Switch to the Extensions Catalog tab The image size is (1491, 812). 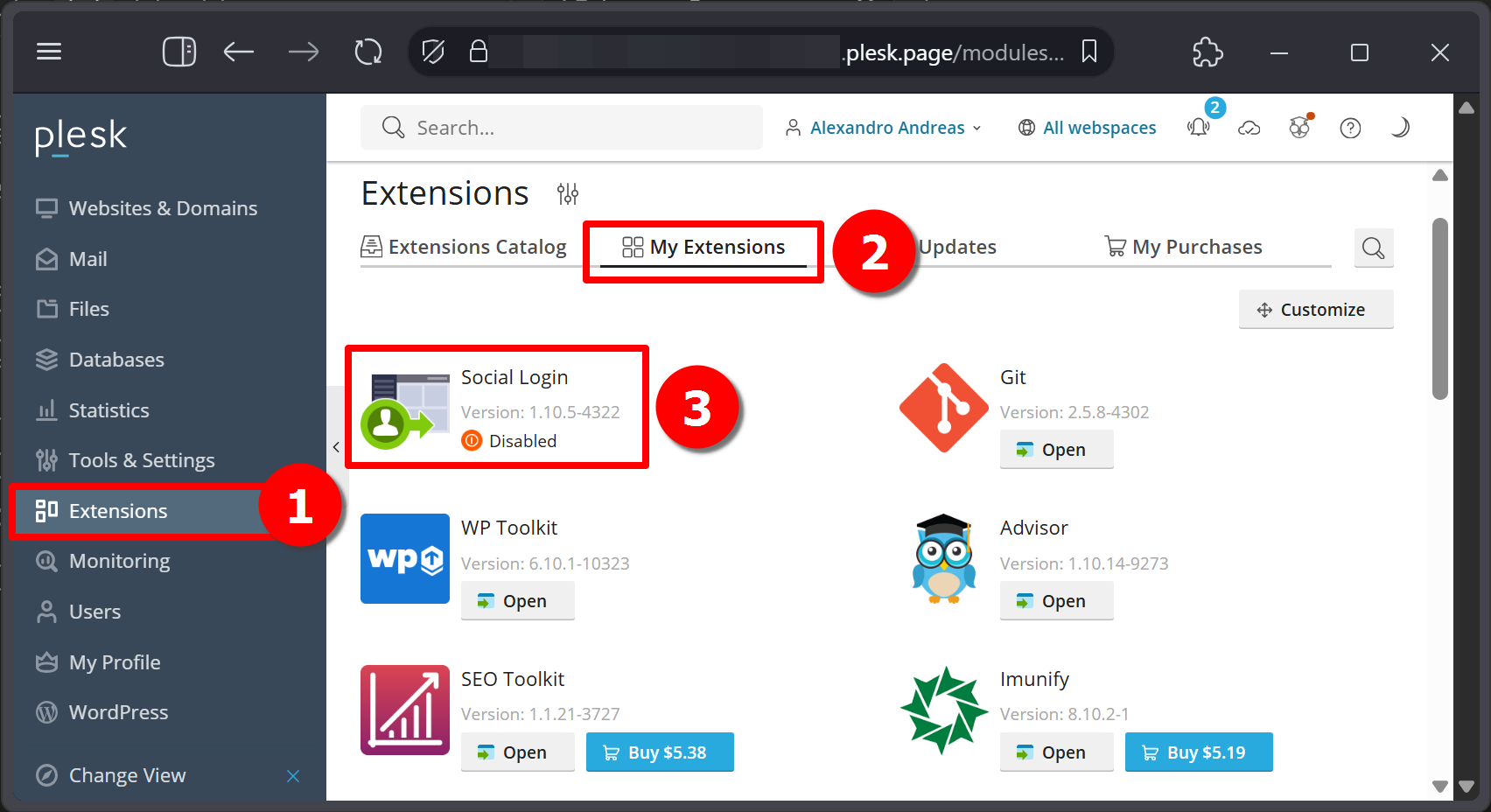tap(464, 248)
